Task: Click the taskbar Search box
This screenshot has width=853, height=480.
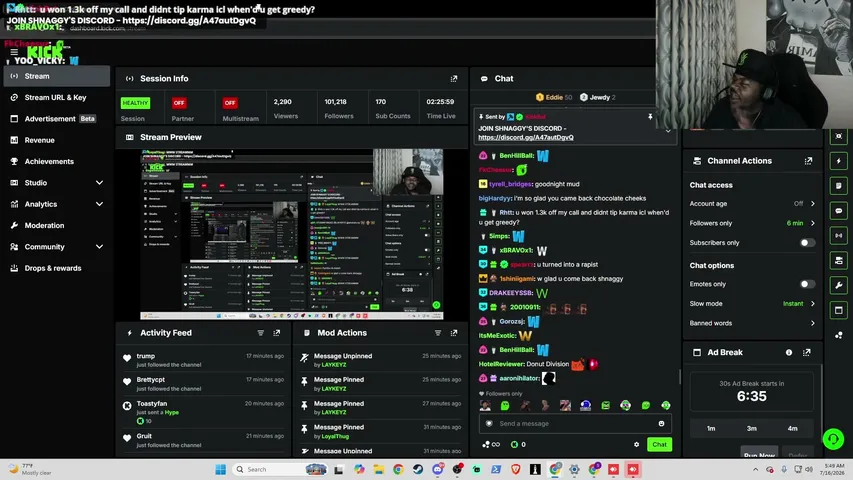Action: click(279, 469)
